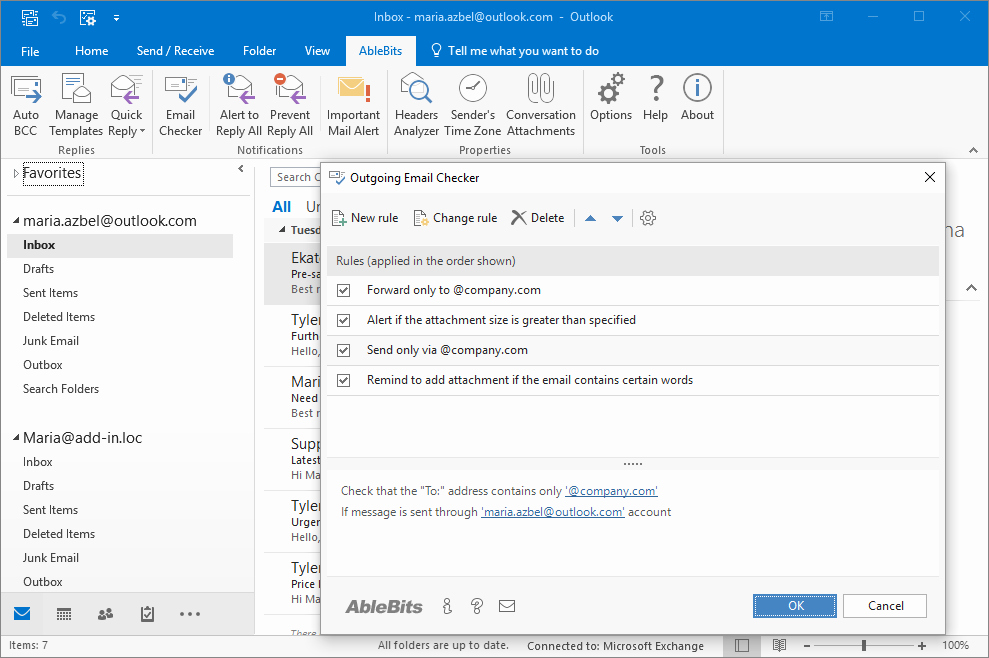Open Conversation Attachments
Viewport: 989px width, 658px height.
click(541, 105)
